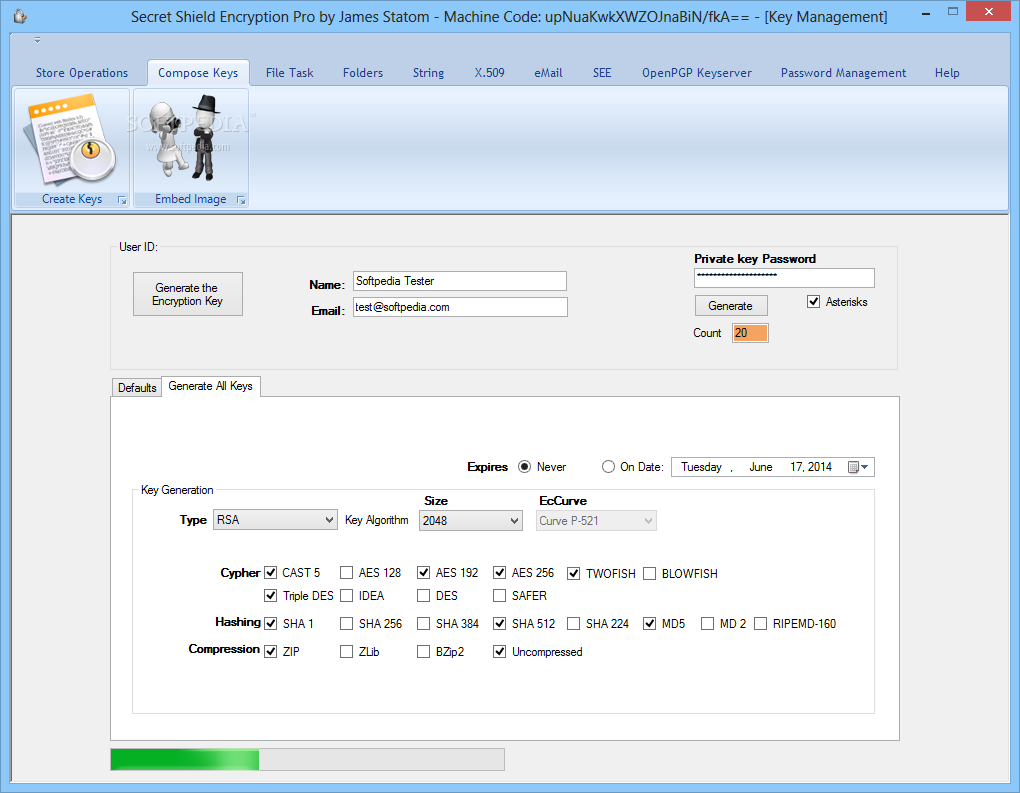Viewport: 1020px width, 793px height.
Task: Switch to the eMail tab
Action: 548,73
